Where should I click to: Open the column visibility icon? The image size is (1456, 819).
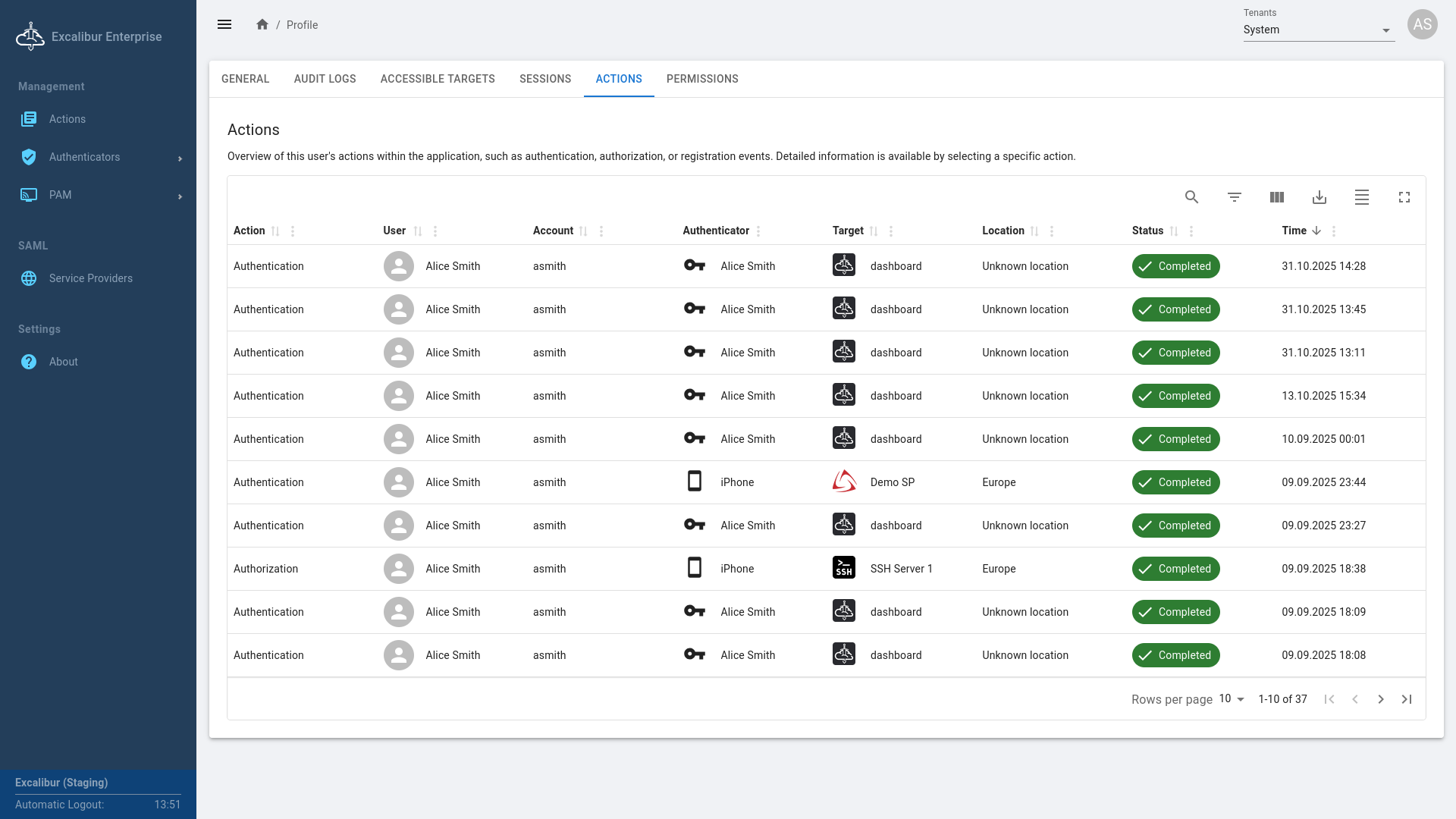pos(1276,197)
